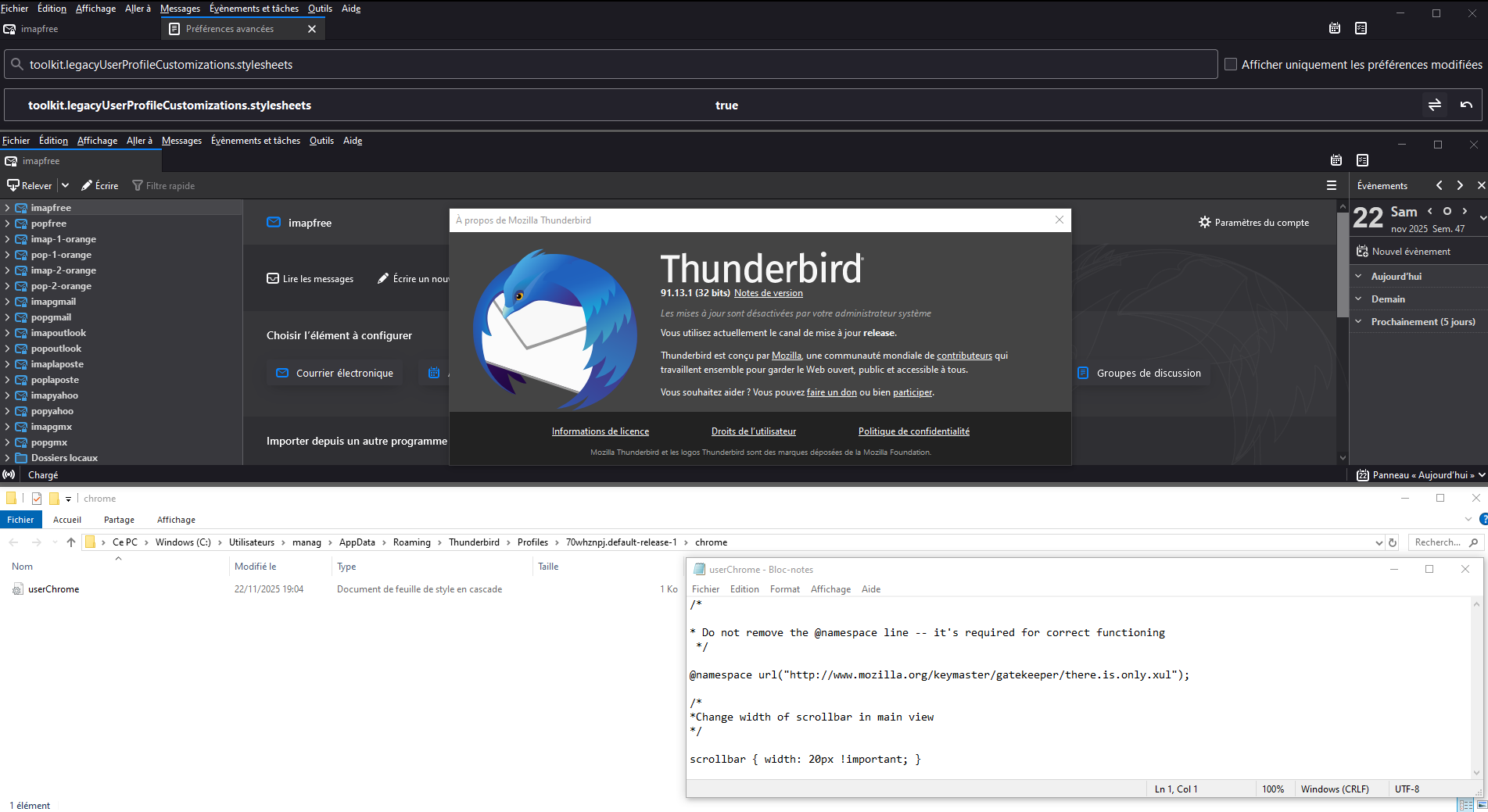This screenshot has width=1488, height=812.
Task: Click the reset arrow for the stylesheets preference
Action: pyautogui.click(x=1466, y=105)
